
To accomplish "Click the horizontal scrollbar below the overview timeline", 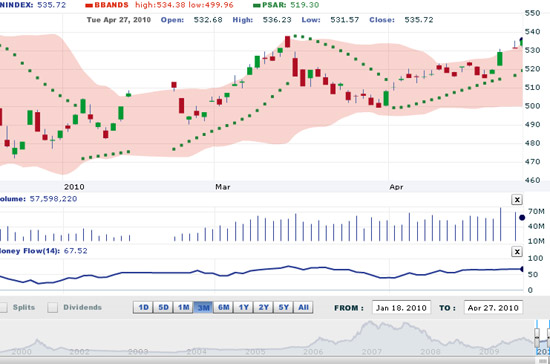I will coord(275,359).
